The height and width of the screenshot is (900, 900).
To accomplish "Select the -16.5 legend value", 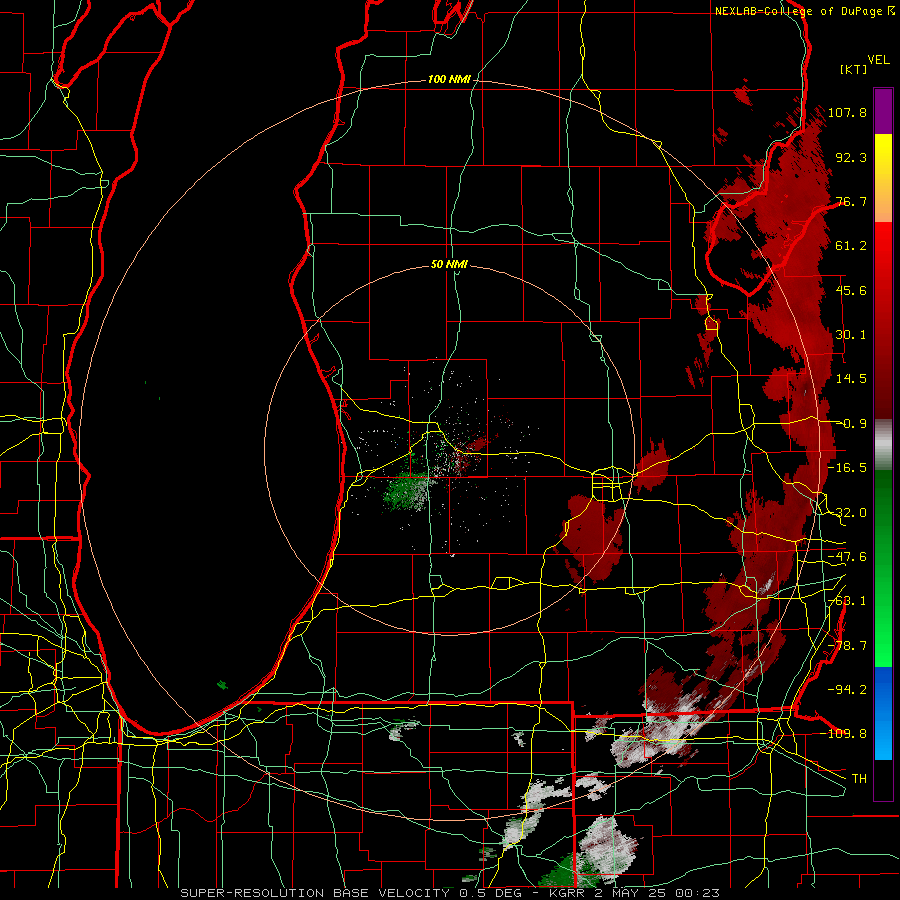I will 847,468.
